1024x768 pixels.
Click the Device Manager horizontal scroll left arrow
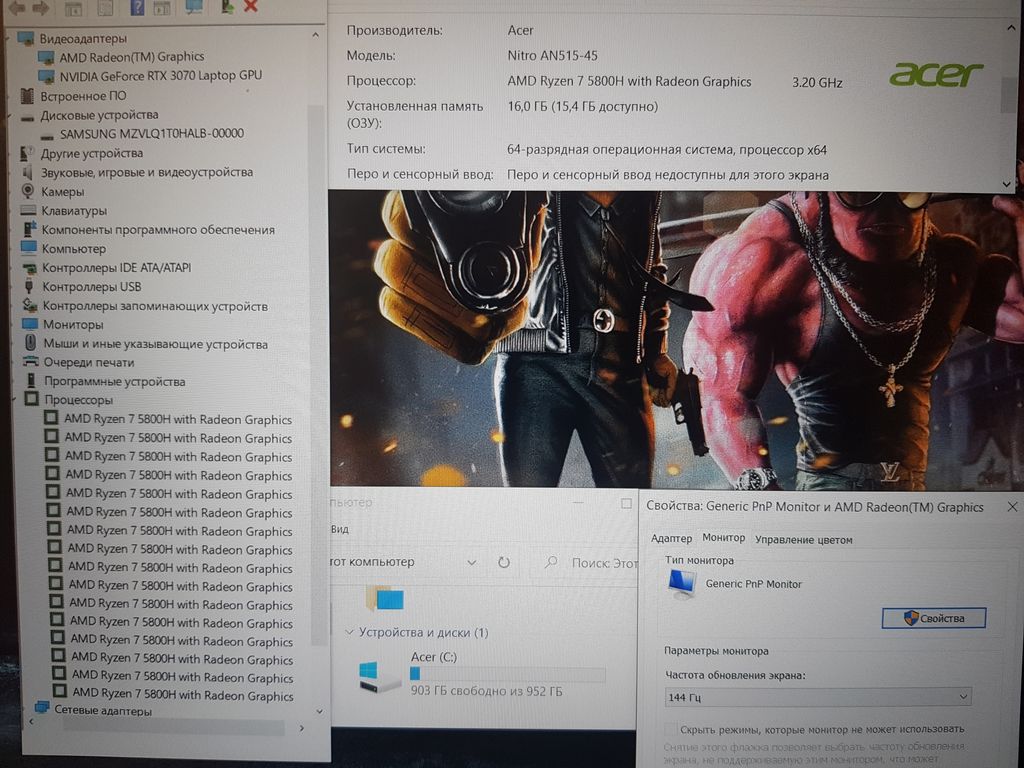point(31,722)
